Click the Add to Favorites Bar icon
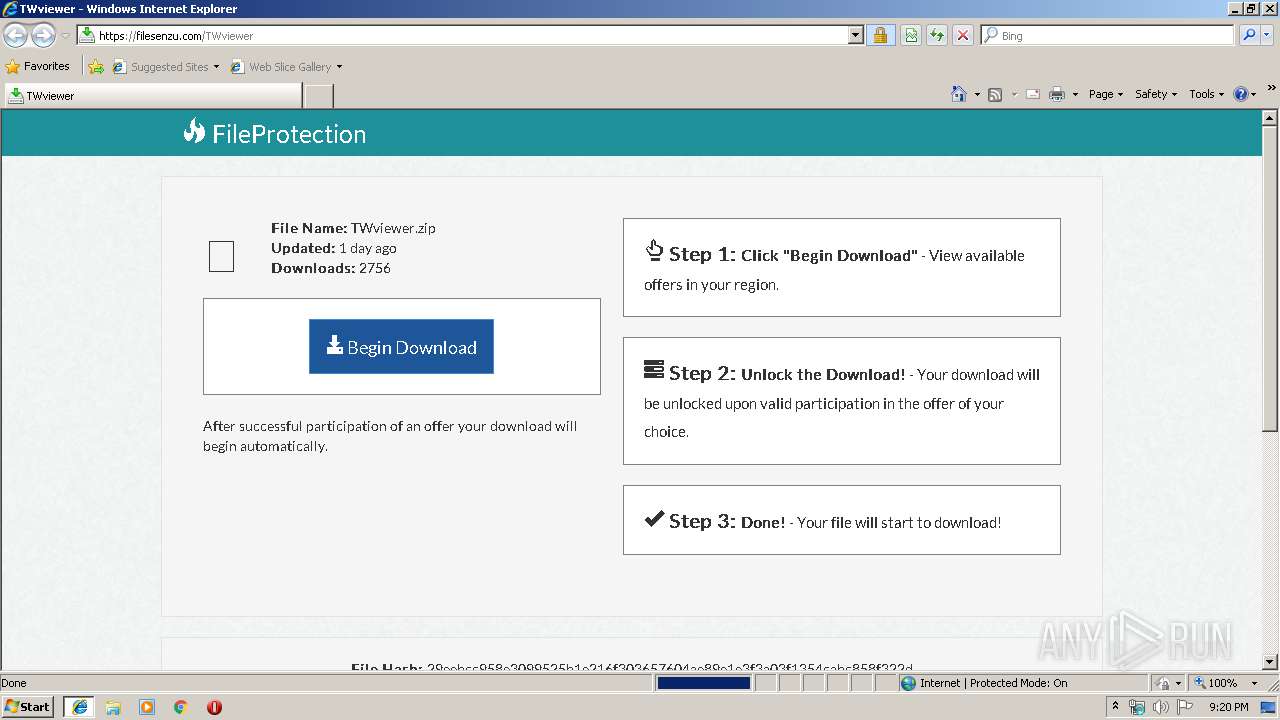Screen dimensions: 1280x720 click(96, 67)
